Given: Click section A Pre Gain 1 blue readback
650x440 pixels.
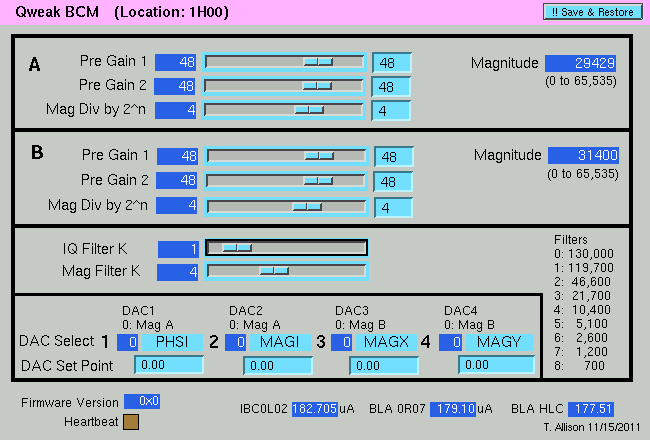Looking at the screenshot, I should (175, 62).
